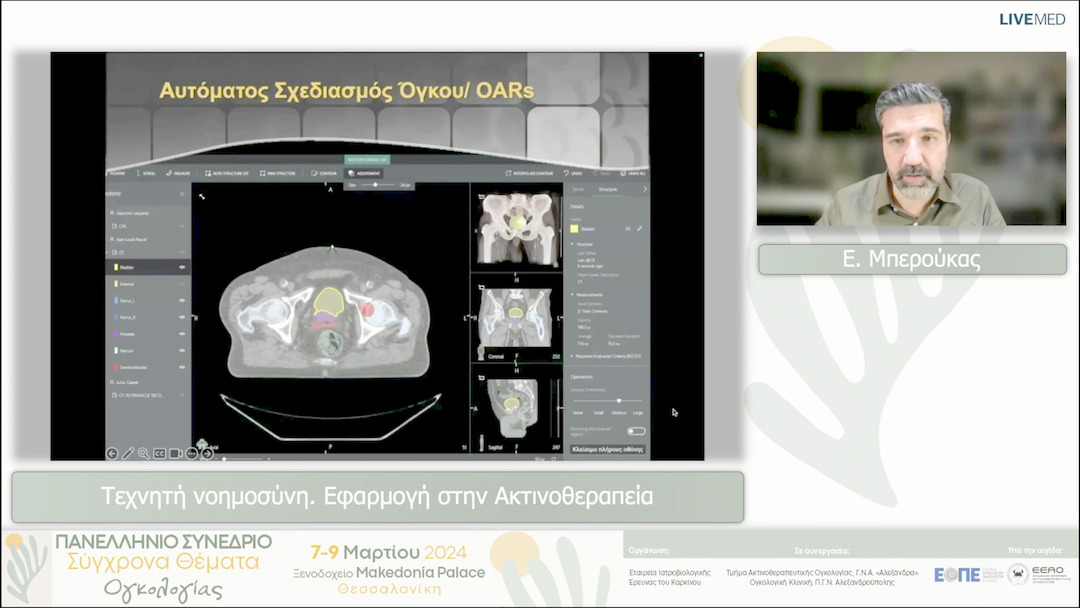1080x608 pixels.
Task: Toggle visibility of the Rectum structure
Action: point(180,350)
